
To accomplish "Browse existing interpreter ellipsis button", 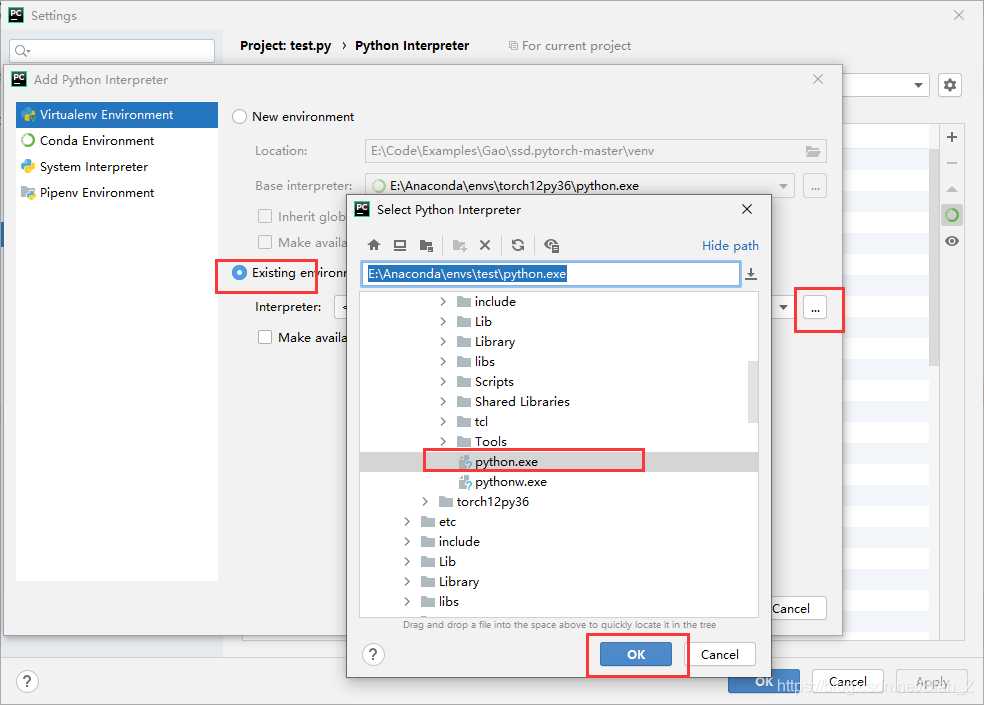I will [815, 307].
